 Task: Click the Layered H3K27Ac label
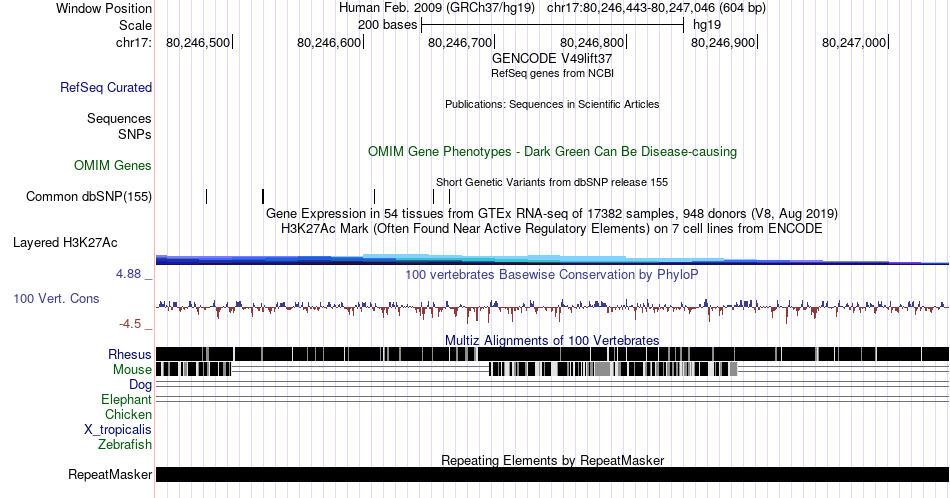[x=65, y=242]
